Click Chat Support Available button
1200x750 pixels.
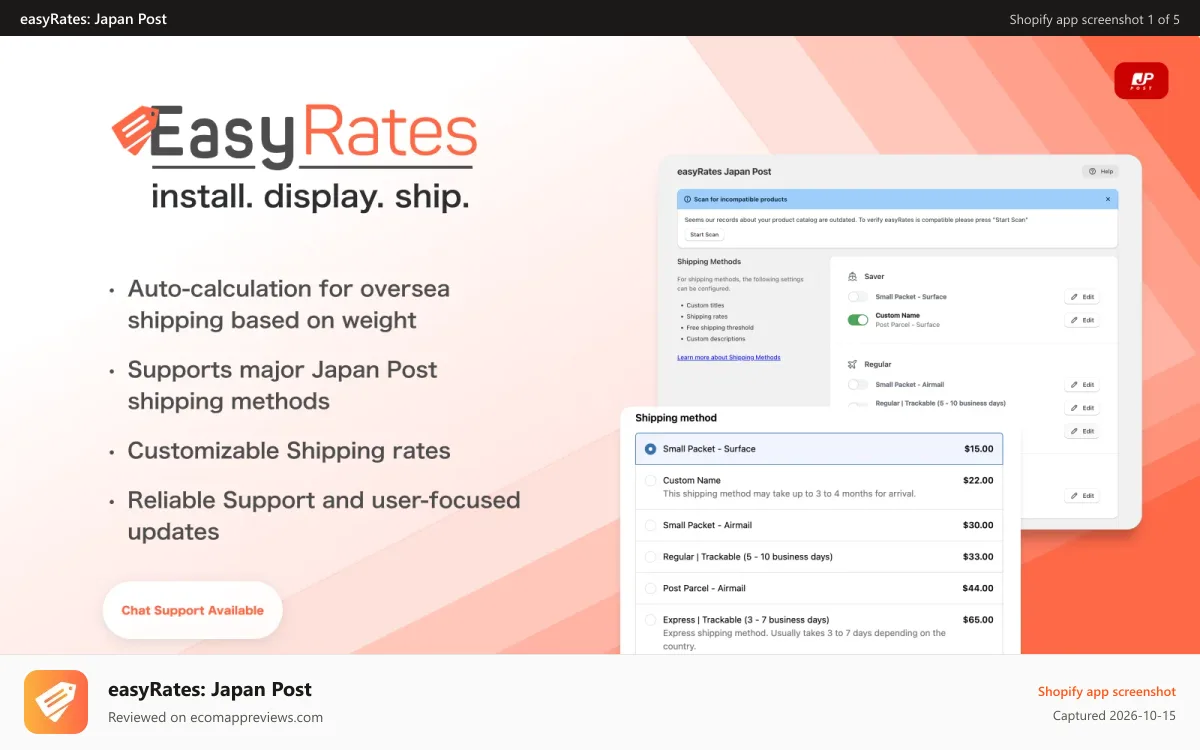[193, 610]
